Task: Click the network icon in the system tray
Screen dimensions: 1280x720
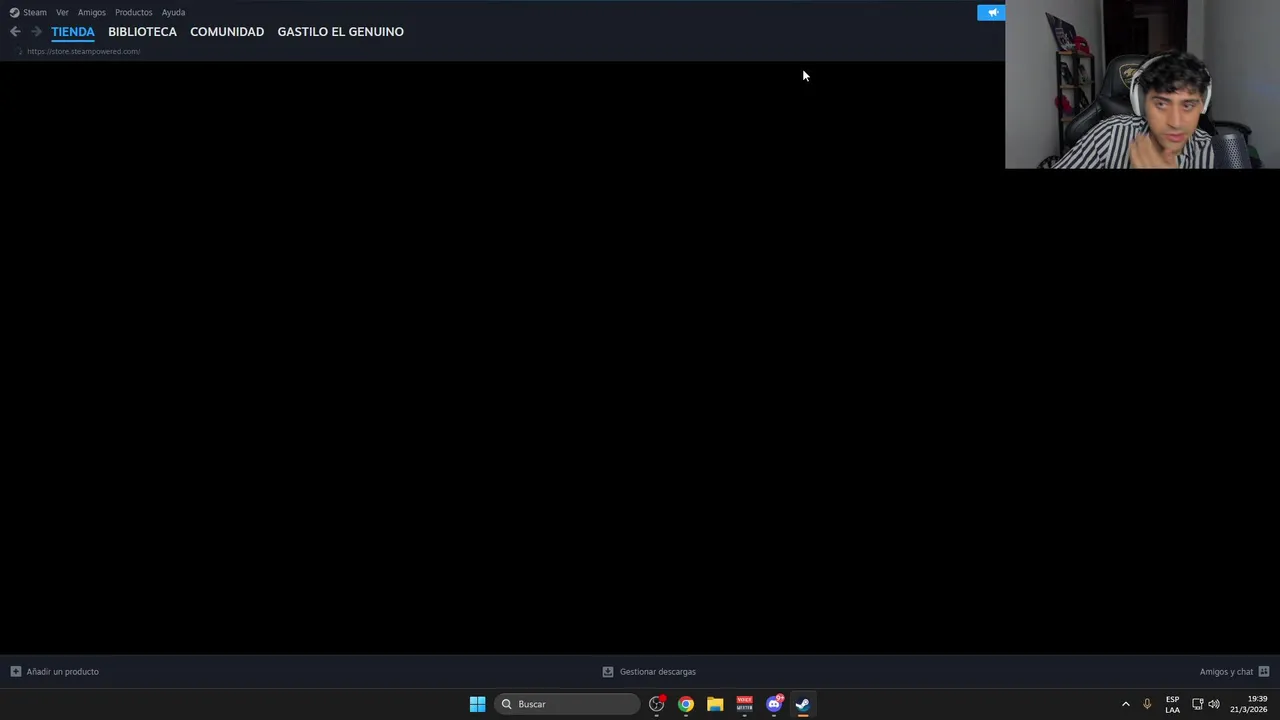Action: click(1197, 704)
